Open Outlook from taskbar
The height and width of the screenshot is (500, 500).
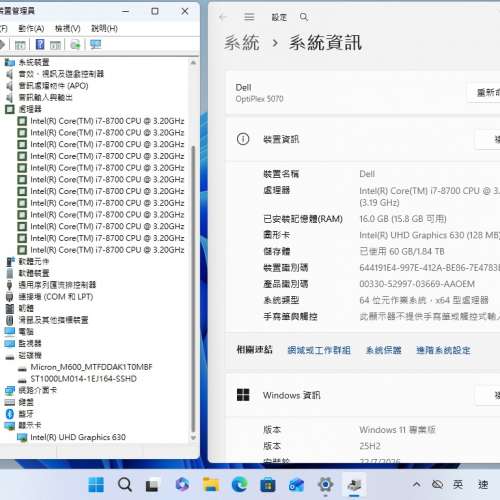(x=297, y=484)
